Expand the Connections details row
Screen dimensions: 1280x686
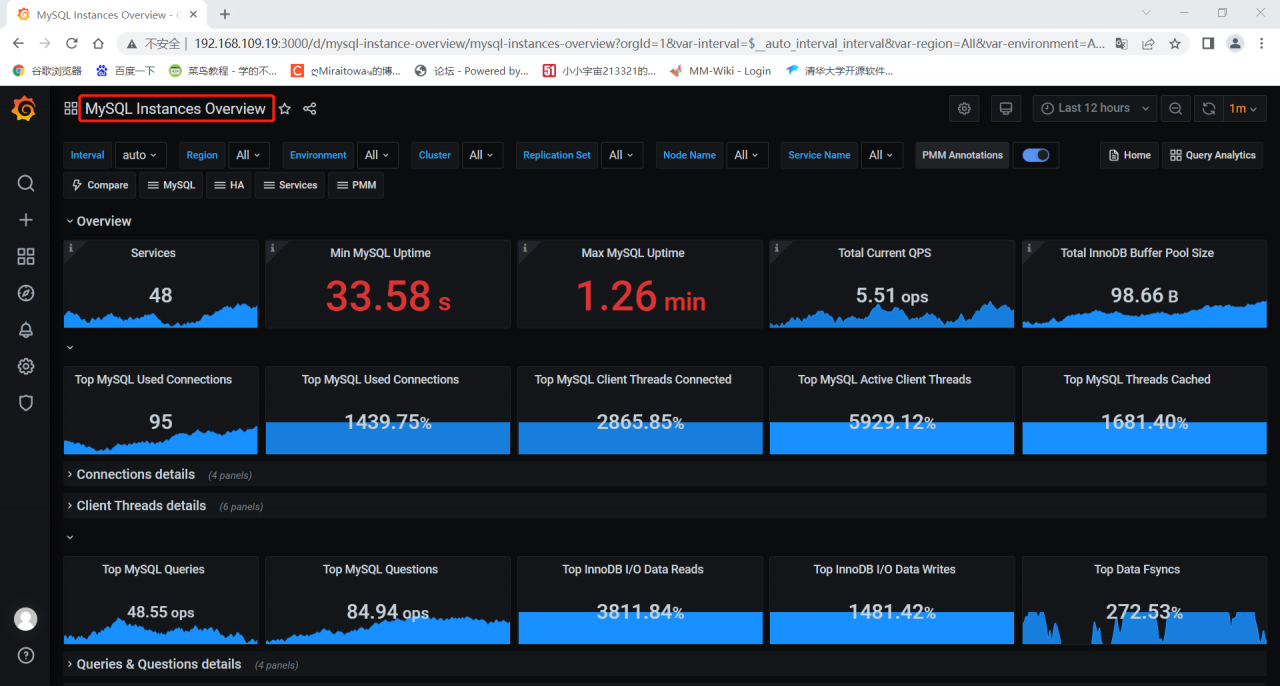pos(135,474)
